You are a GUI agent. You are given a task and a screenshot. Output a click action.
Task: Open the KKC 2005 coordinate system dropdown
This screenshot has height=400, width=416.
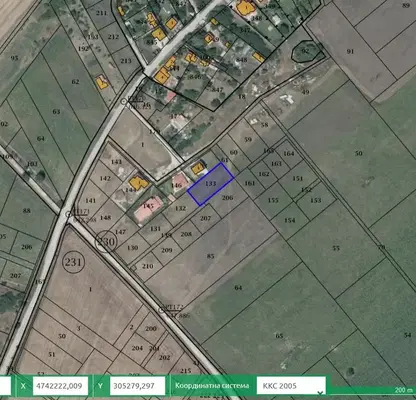(x=291, y=386)
